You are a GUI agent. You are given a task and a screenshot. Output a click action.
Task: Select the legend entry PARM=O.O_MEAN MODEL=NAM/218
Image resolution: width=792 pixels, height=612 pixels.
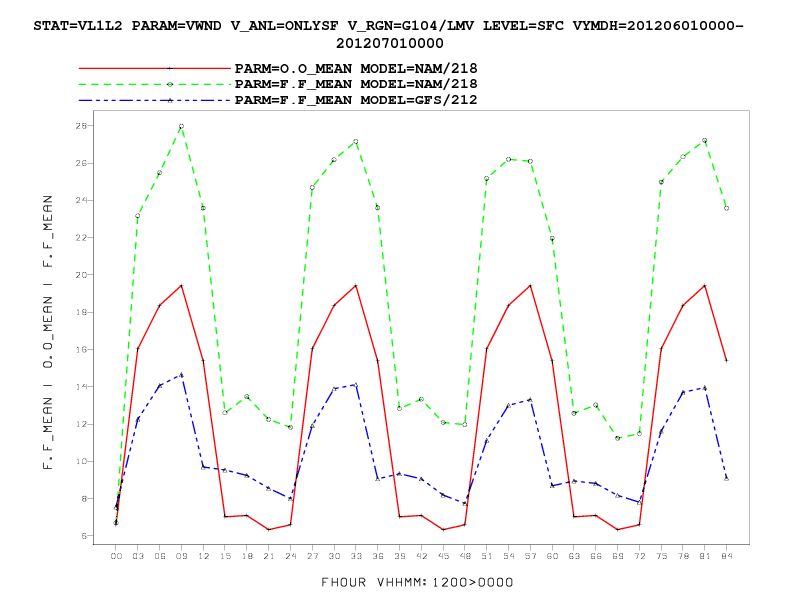coord(356,69)
